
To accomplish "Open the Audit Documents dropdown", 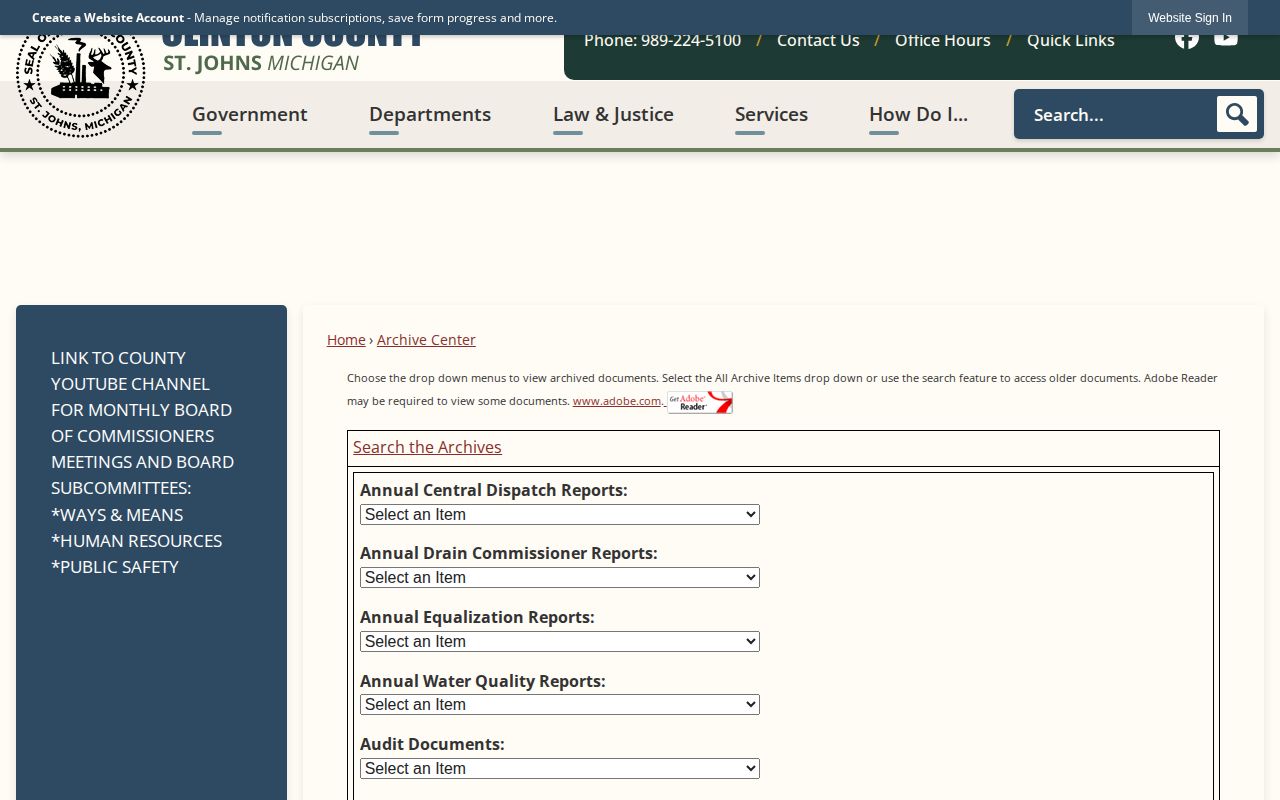I will pos(560,768).
